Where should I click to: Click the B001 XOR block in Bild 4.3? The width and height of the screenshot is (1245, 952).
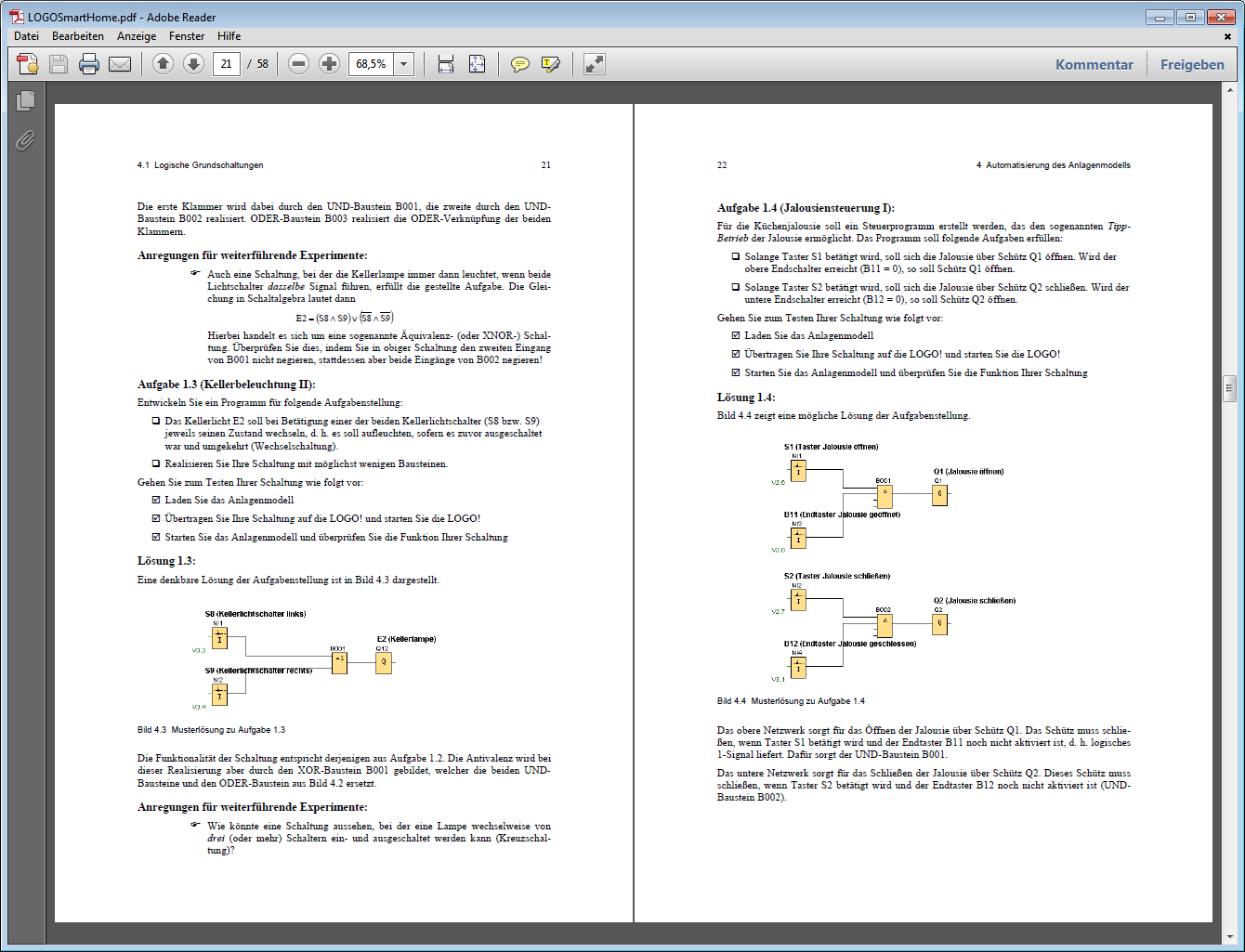(339, 662)
